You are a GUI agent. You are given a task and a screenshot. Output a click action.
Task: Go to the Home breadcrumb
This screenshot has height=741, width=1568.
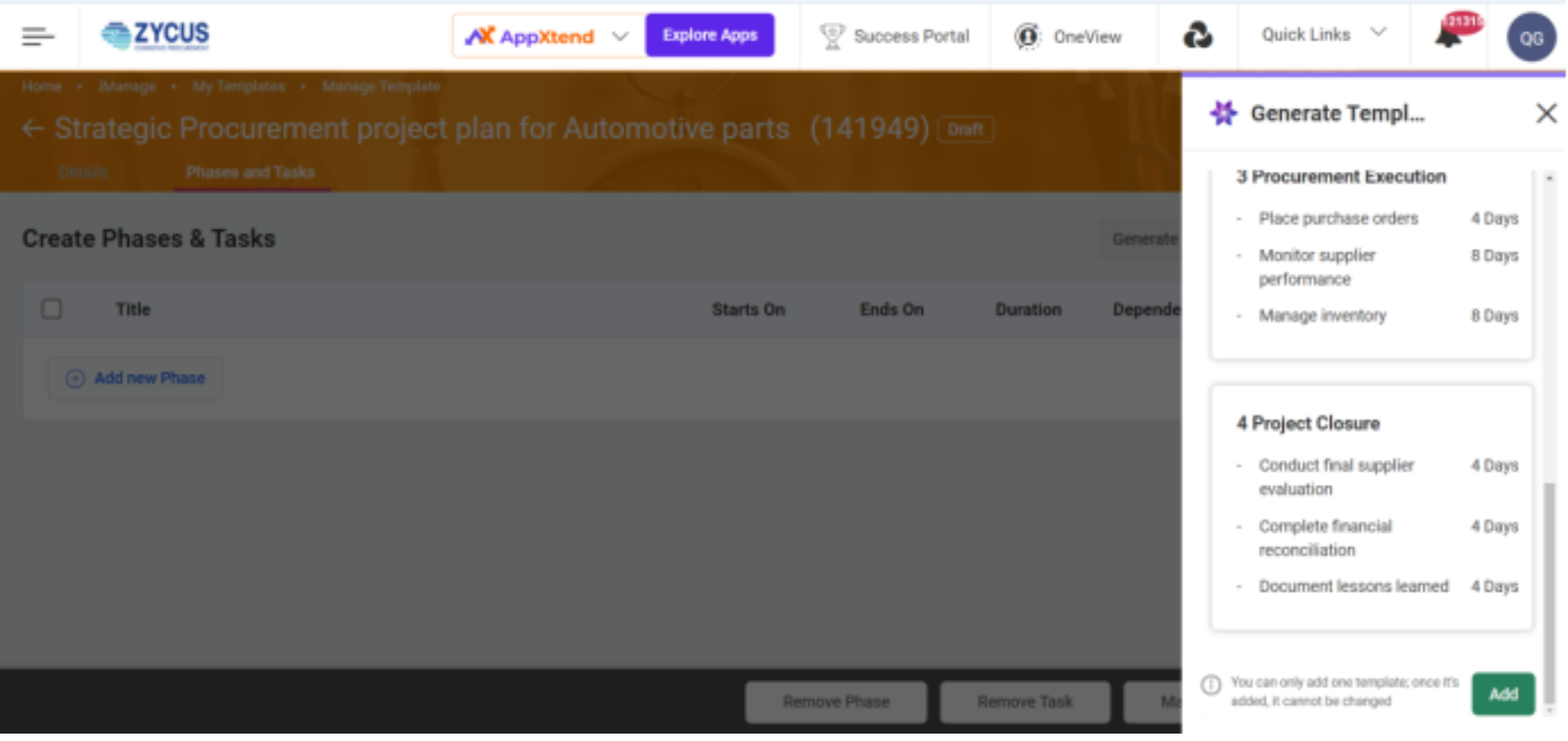tap(42, 86)
